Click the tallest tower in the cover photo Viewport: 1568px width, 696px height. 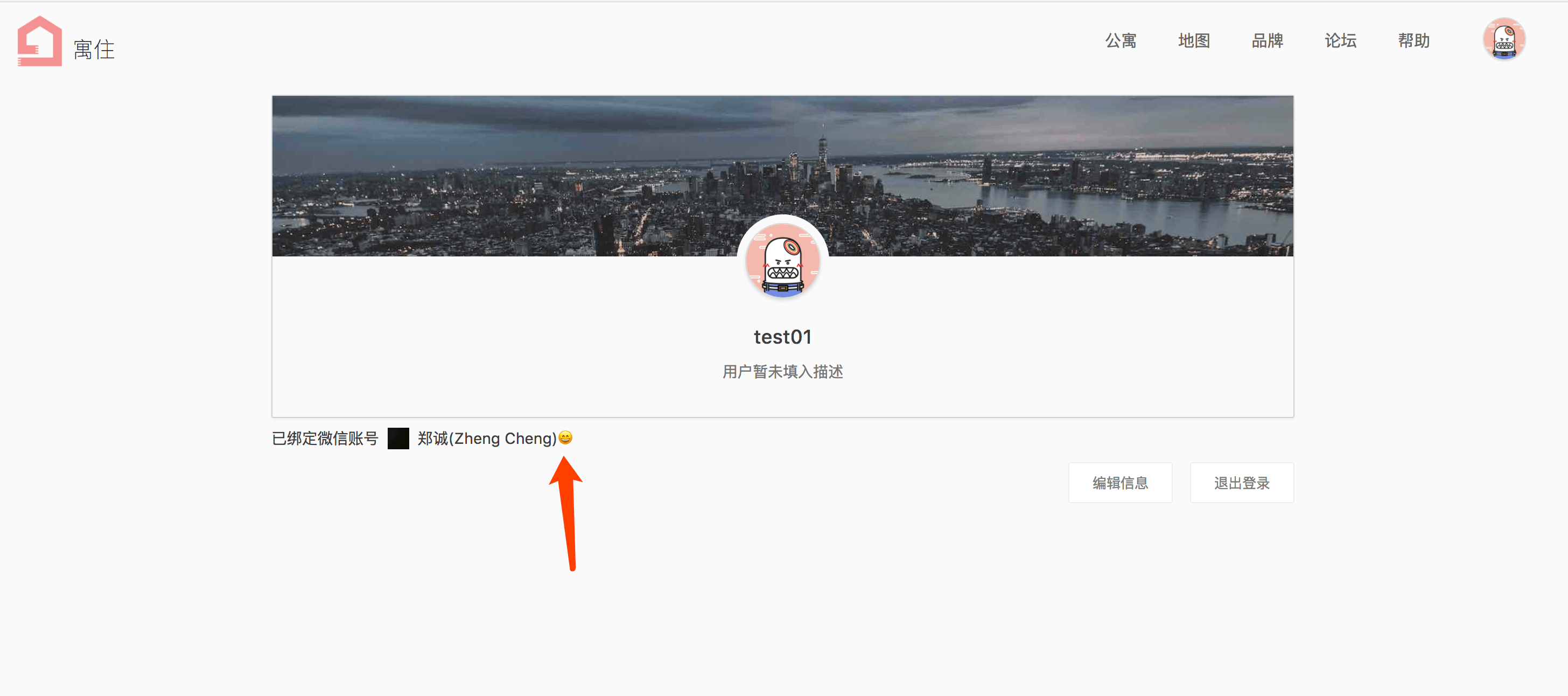822,154
